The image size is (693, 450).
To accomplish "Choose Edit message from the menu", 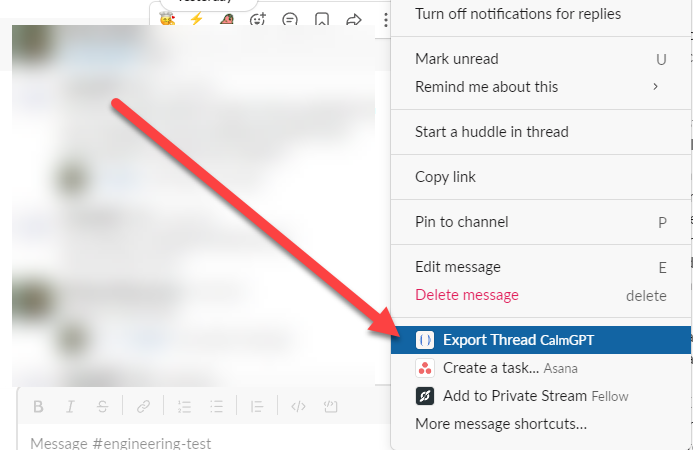I will pos(541,267).
